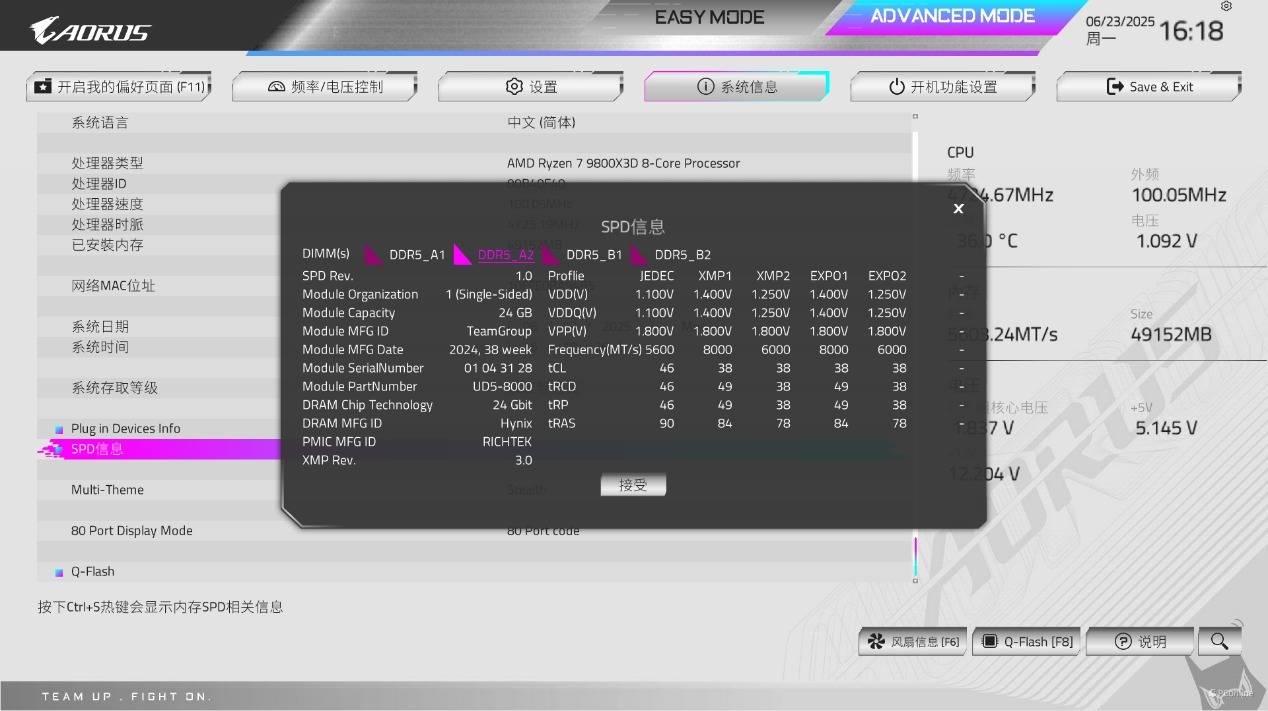The height and width of the screenshot is (711, 1268).
Task: Expand the Q-Flash list entry
Action: point(92,572)
